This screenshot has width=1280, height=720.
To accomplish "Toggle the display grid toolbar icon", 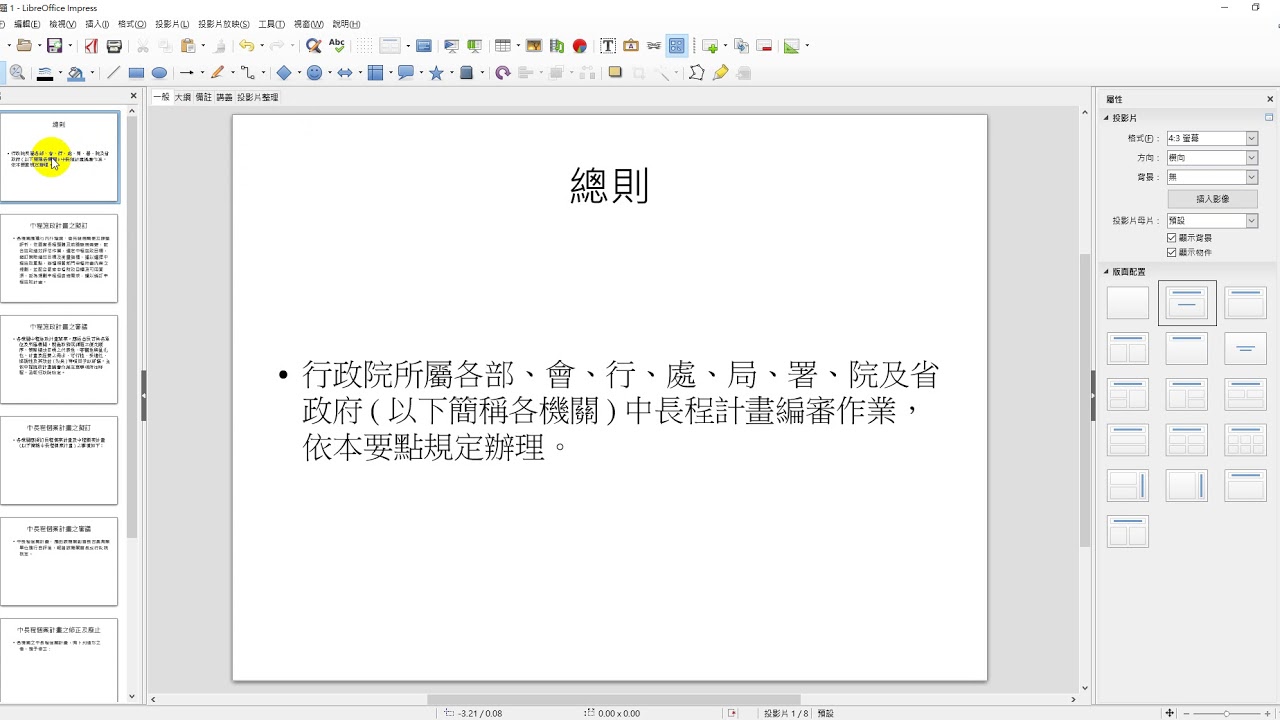I will [x=365, y=46].
